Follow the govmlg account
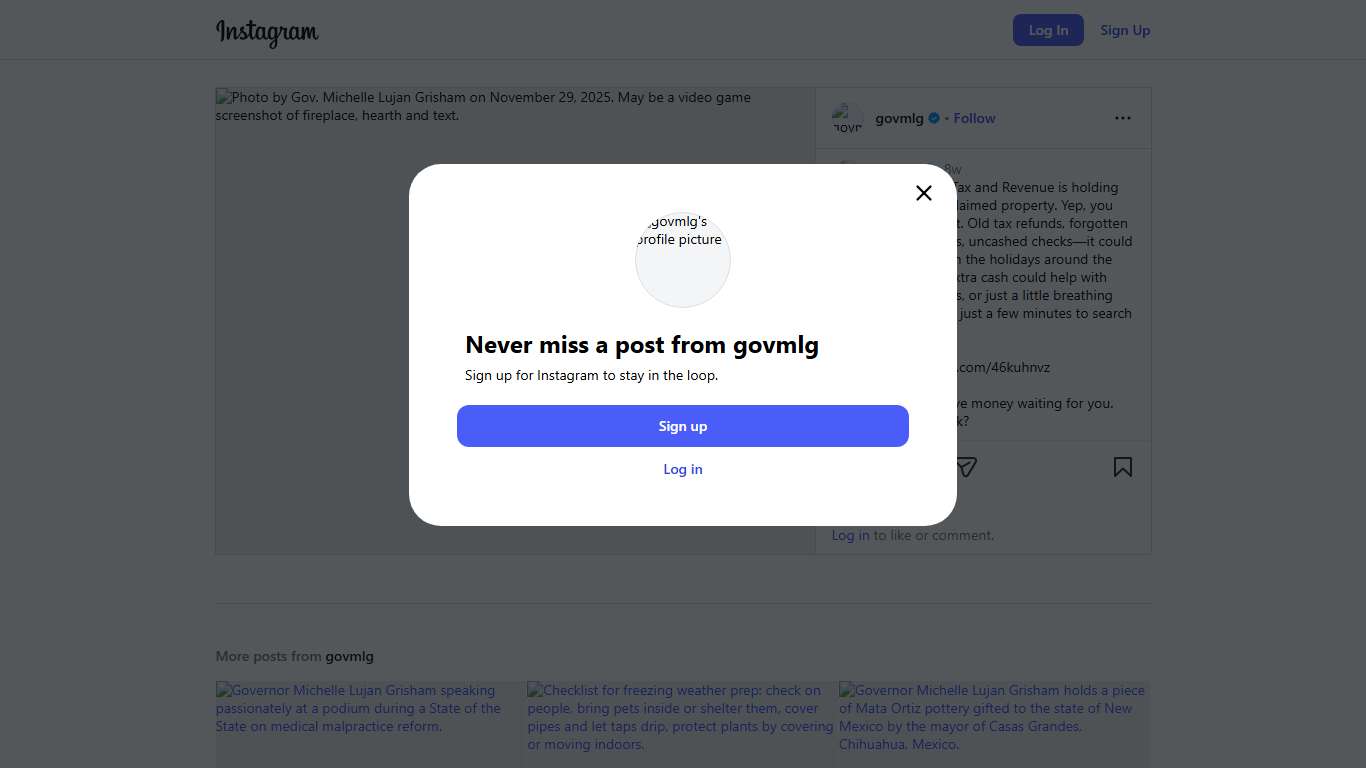1366x768 pixels. pyautogui.click(x=974, y=118)
